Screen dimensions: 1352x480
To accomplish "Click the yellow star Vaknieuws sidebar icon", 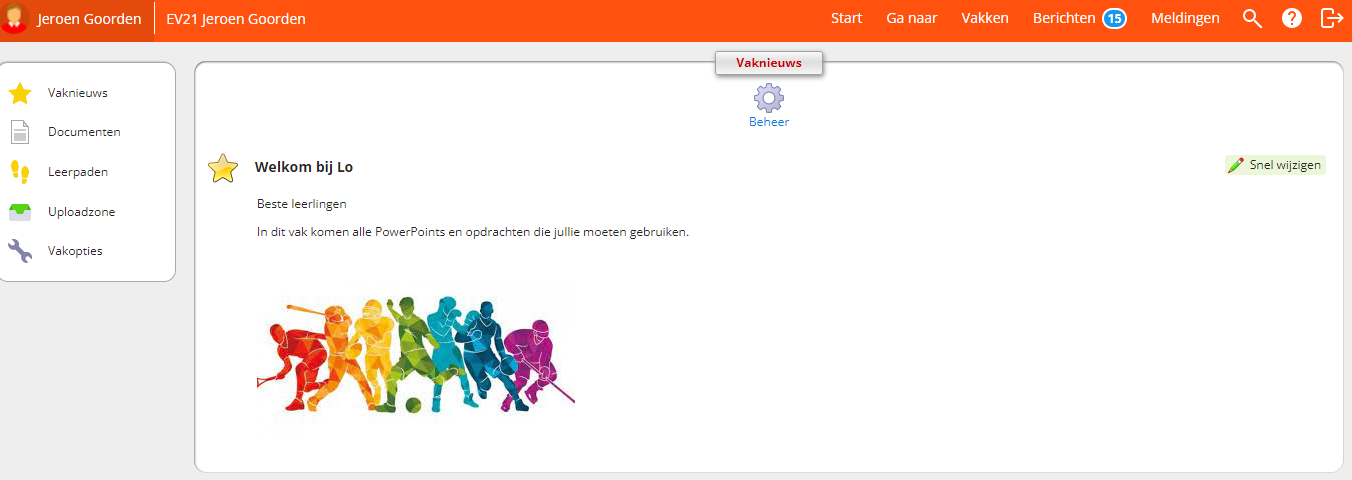I will (20, 93).
